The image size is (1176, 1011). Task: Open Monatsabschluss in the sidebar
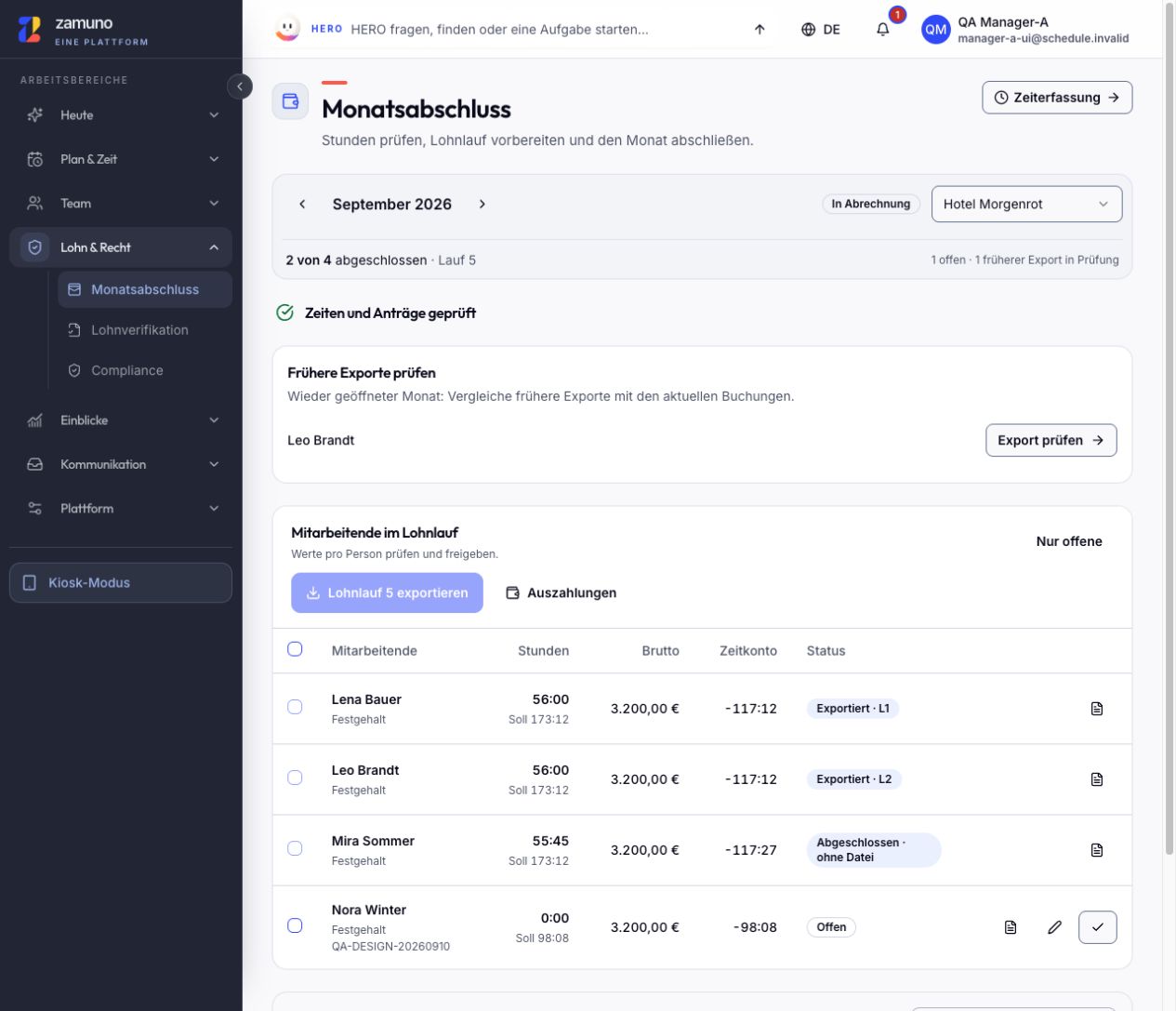(145, 289)
